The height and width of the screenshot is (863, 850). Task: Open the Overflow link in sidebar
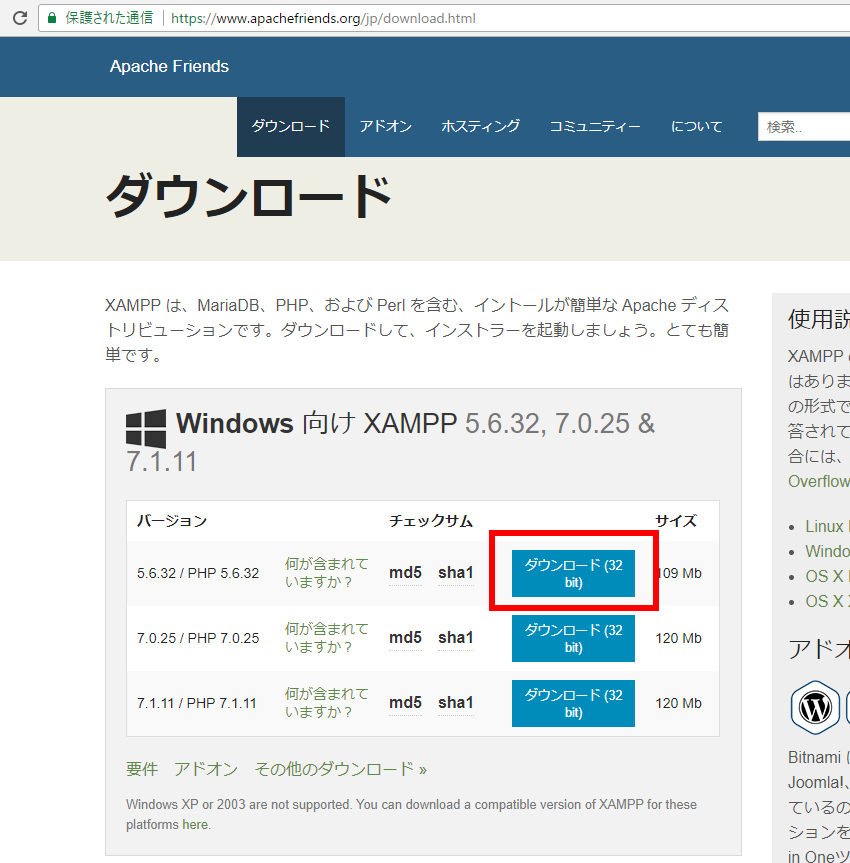click(x=819, y=482)
